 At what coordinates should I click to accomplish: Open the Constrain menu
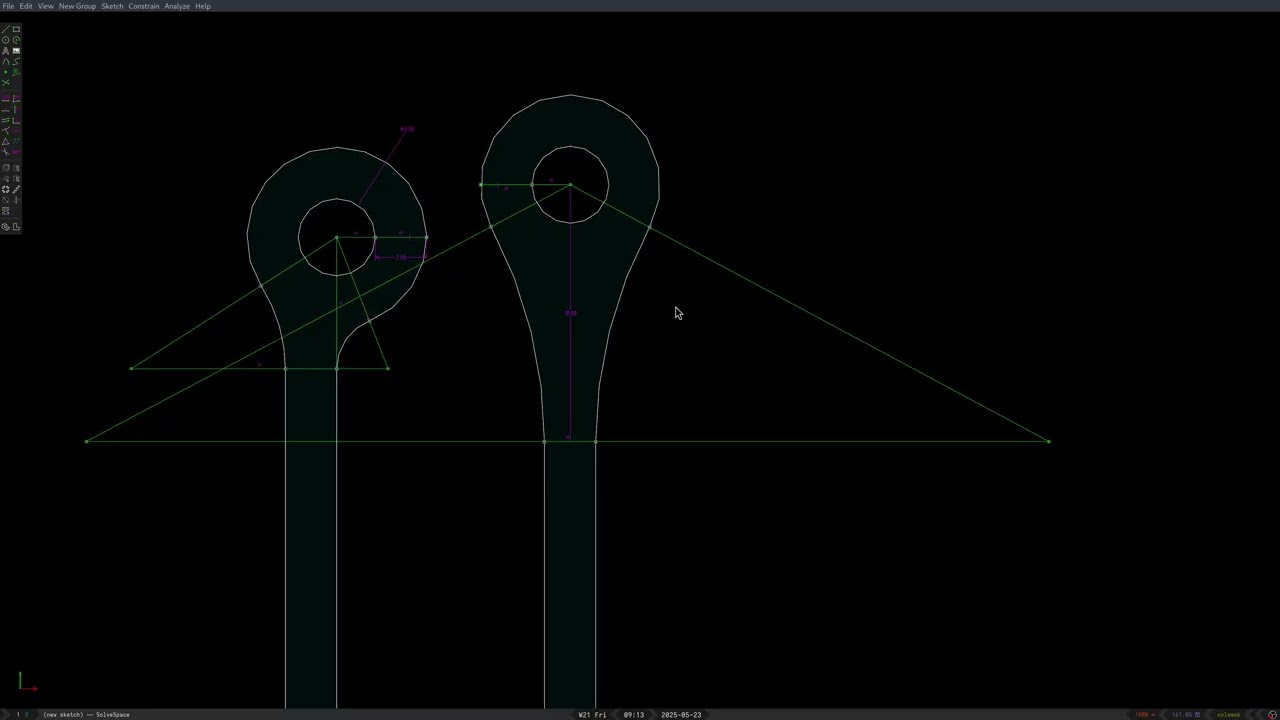[144, 6]
